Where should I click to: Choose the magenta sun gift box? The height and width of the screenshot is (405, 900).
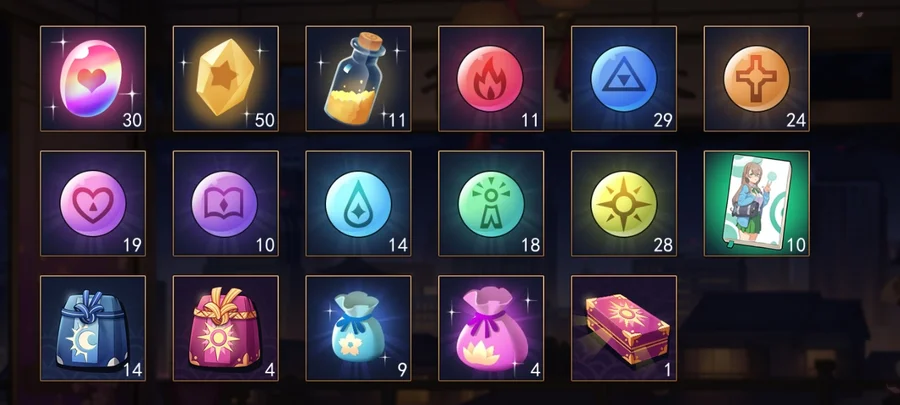[x=226, y=328]
